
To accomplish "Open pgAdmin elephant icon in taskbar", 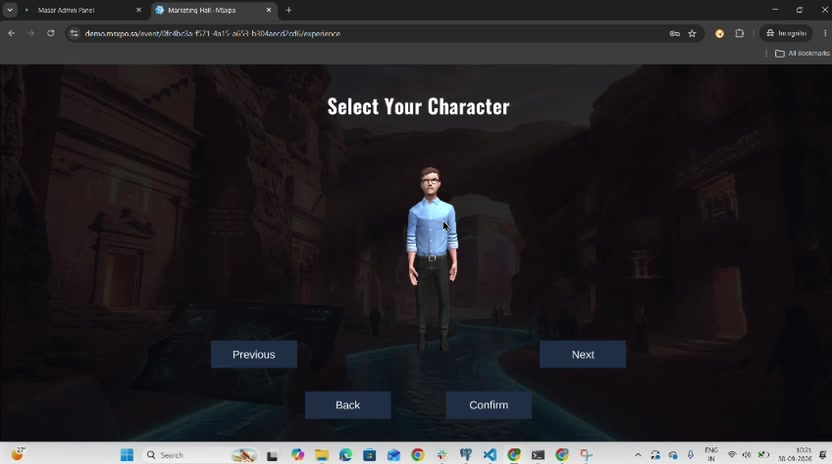I will [x=465, y=455].
